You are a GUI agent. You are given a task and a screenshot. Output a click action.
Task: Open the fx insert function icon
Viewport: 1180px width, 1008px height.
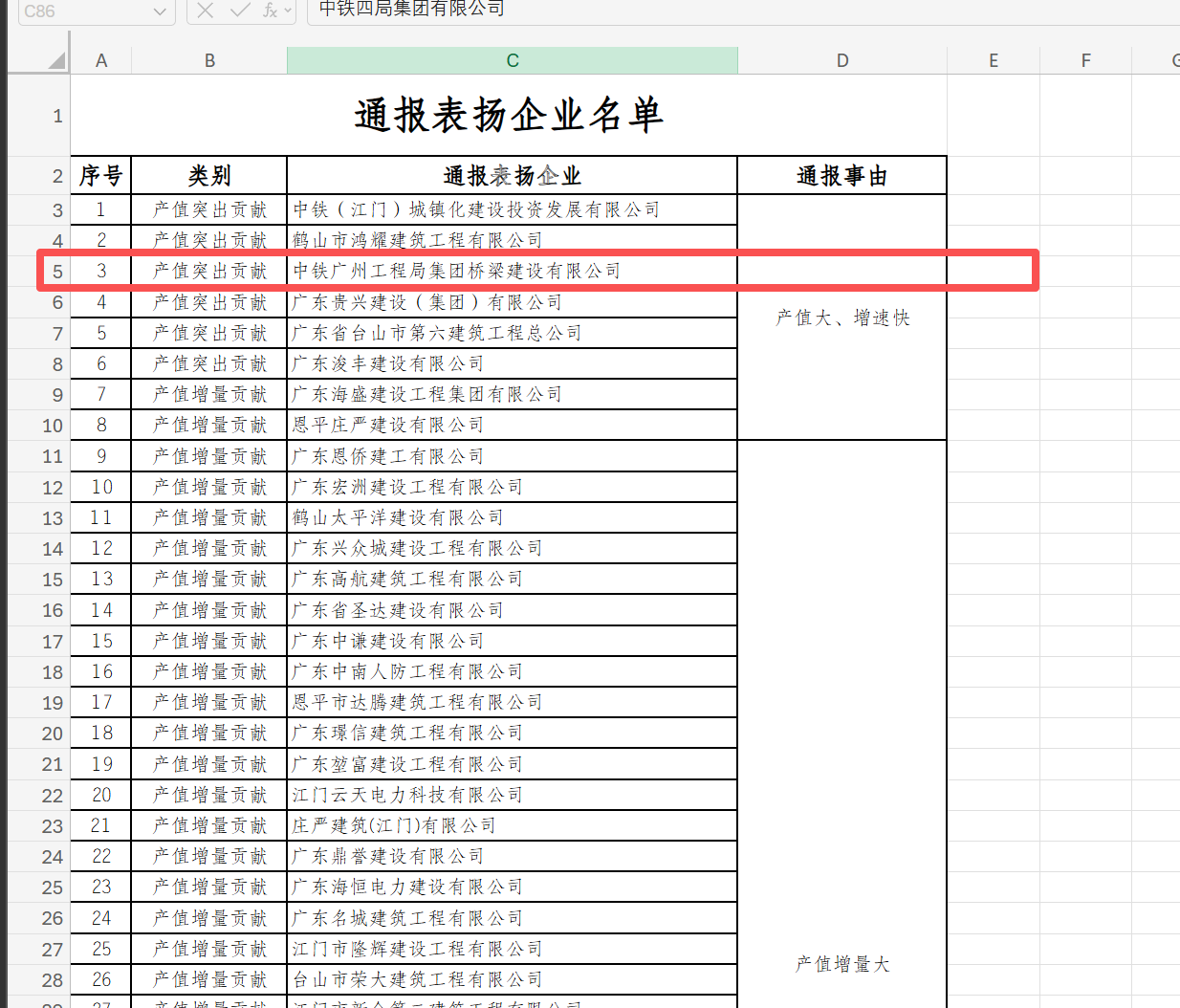coord(270,11)
